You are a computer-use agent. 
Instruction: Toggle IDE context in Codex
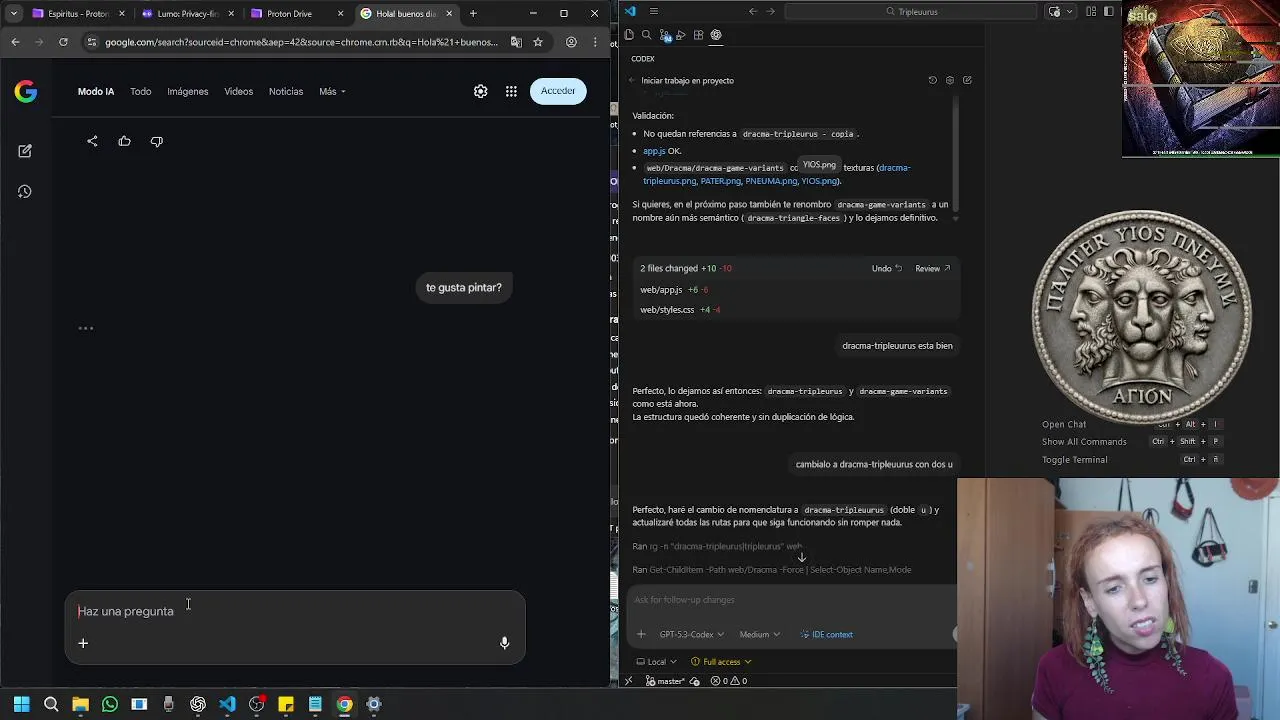826,634
